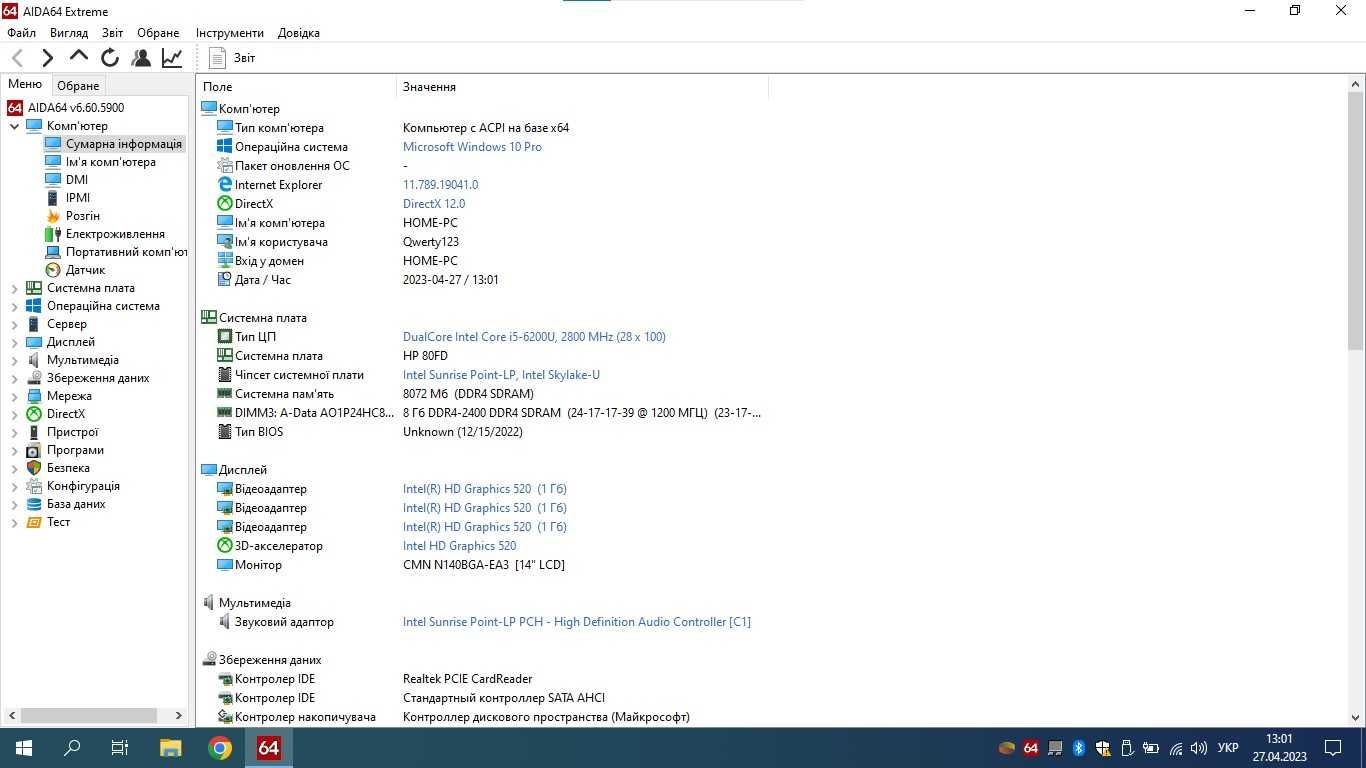Select the Конфігурація tree item
This screenshot has height=768, width=1366.
[x=83, y=486]
